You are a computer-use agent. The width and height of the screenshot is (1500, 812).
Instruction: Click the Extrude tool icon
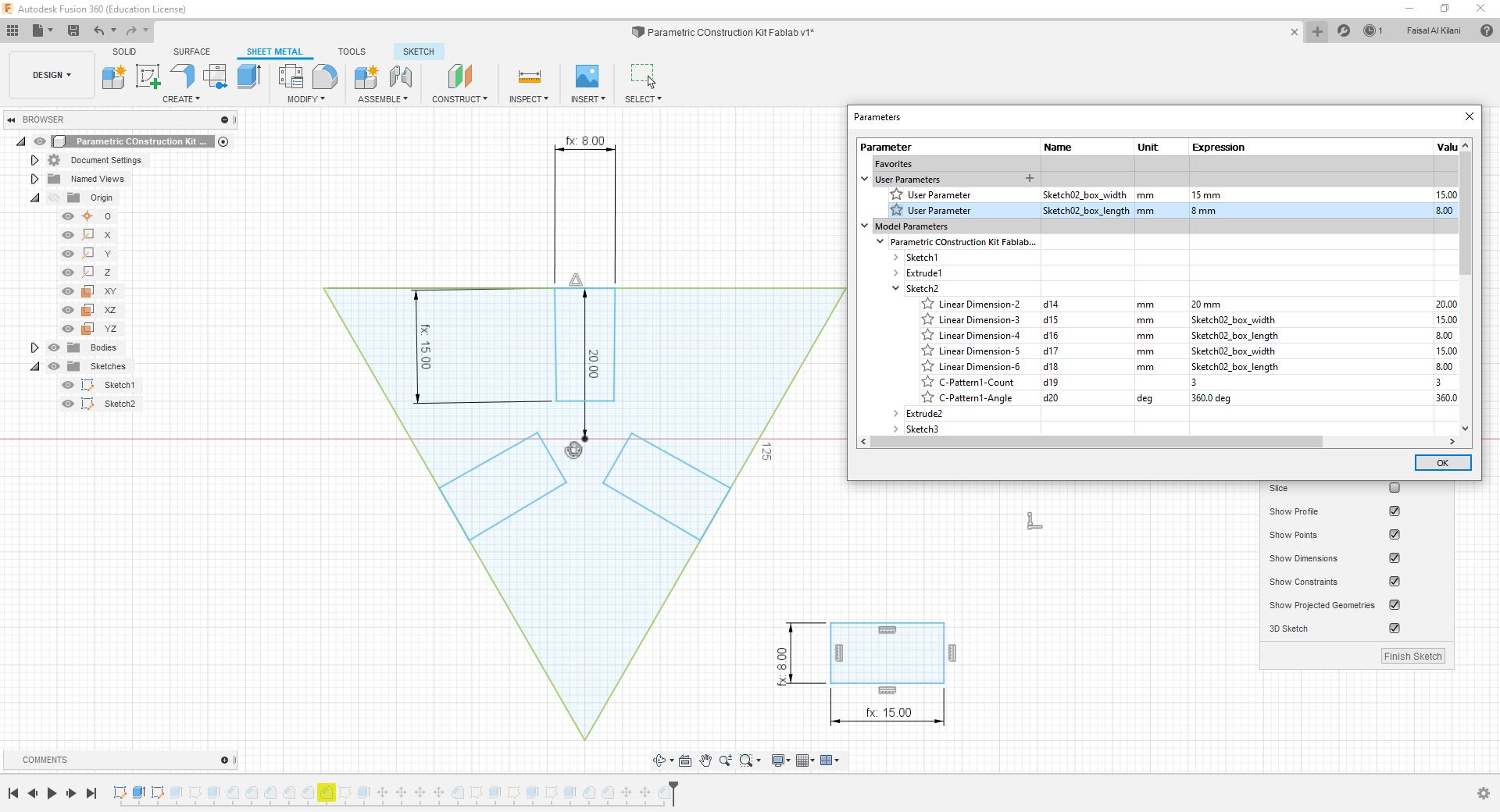(248, 77)
